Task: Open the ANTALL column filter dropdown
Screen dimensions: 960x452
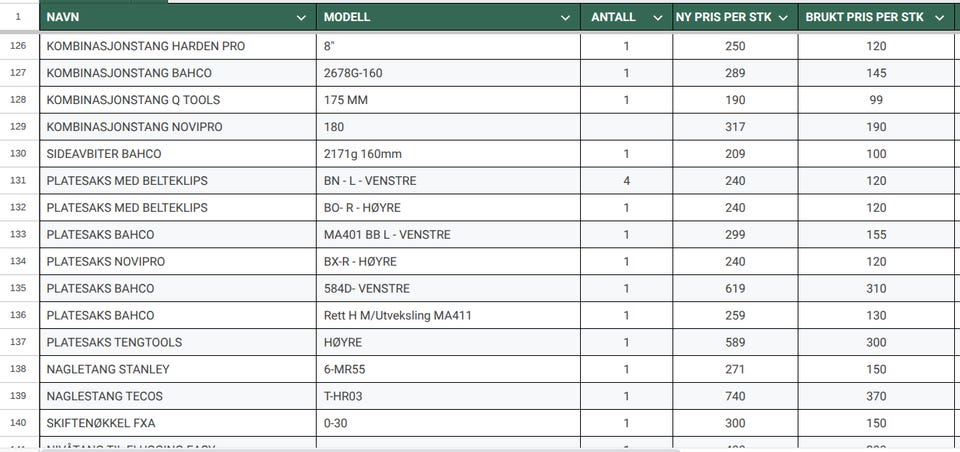Action: (657, 17)
